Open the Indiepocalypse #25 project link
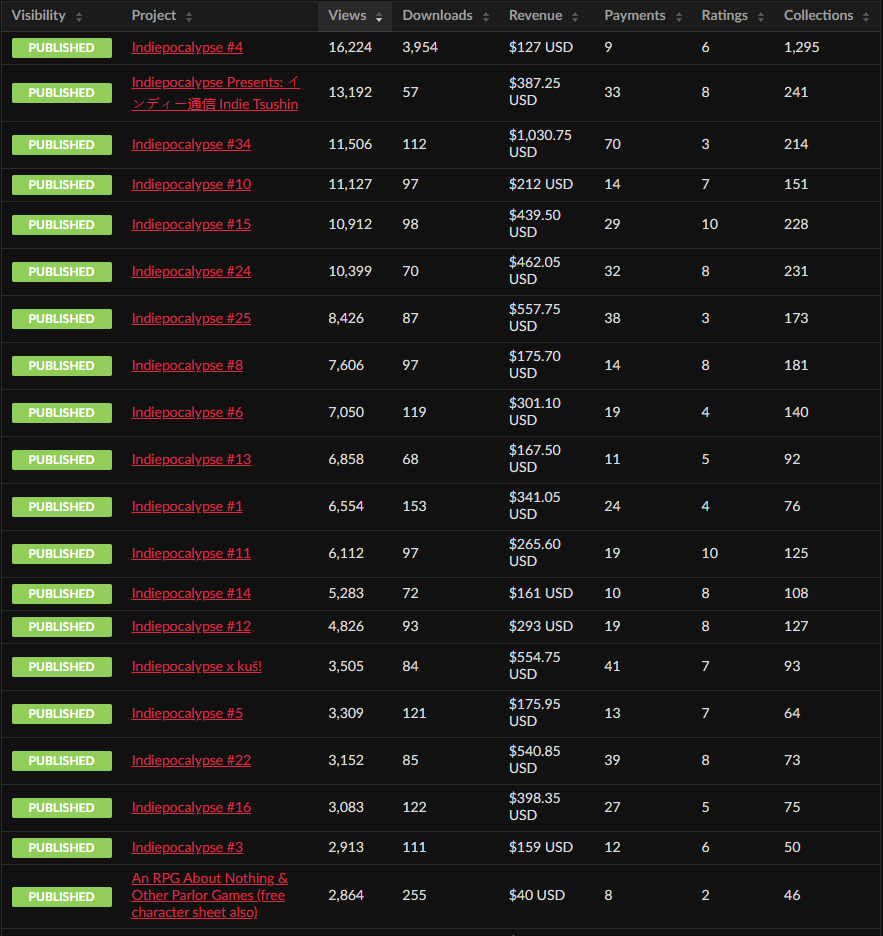The height and width of the screenshot is (936, 883). click(x=191, y=319)
